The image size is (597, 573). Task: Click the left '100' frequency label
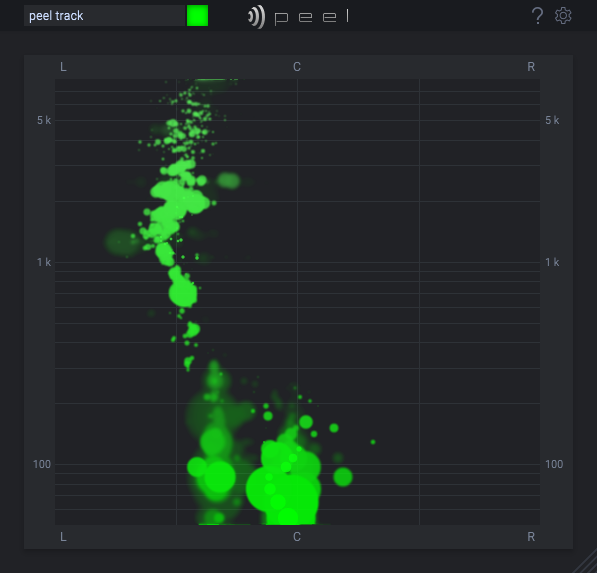42,464
